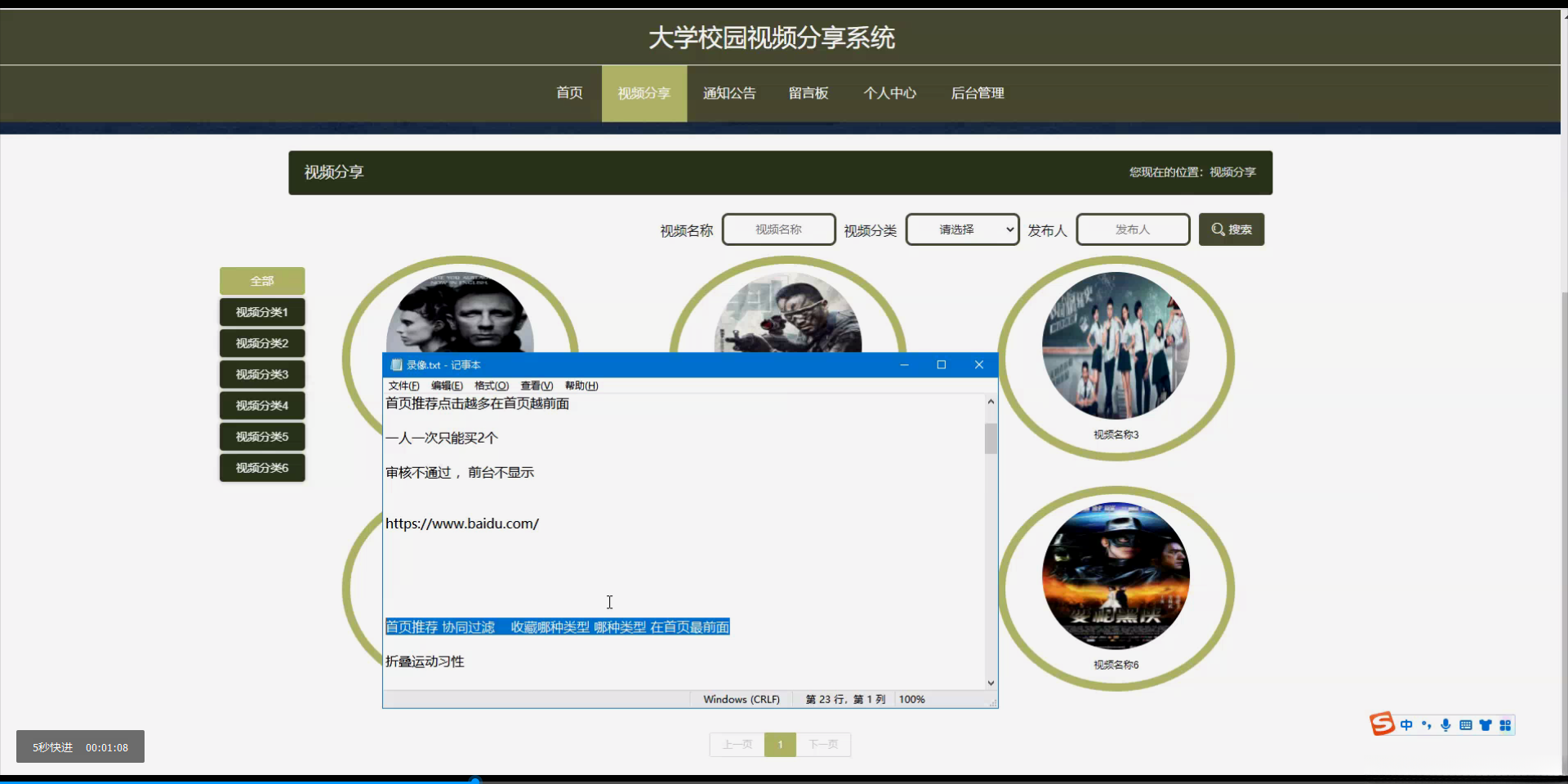The image size is (1568, 784).
Task: Toggle full/half-width punctuation on Sogou toolbar
Action: pos(1426,724)
